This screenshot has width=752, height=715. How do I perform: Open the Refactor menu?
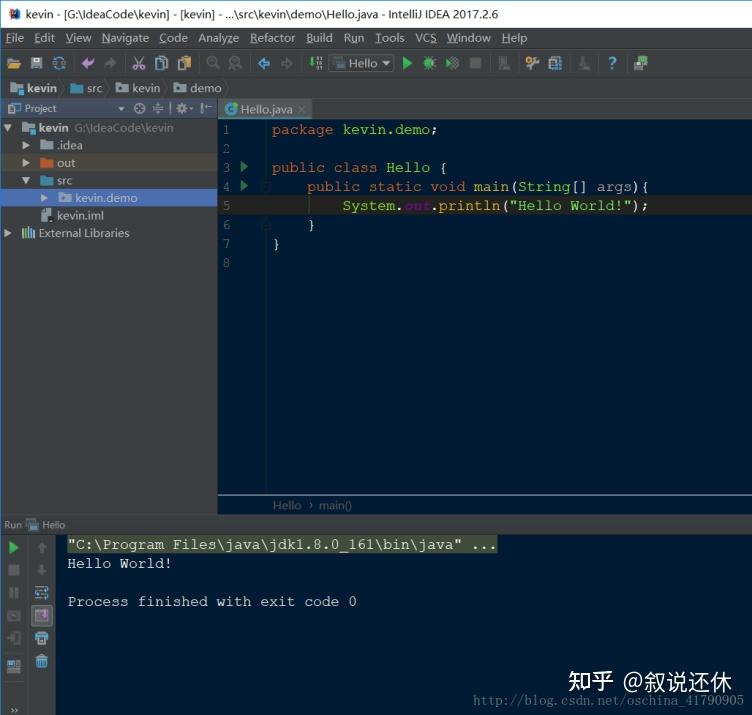click(x=272, y=38)
